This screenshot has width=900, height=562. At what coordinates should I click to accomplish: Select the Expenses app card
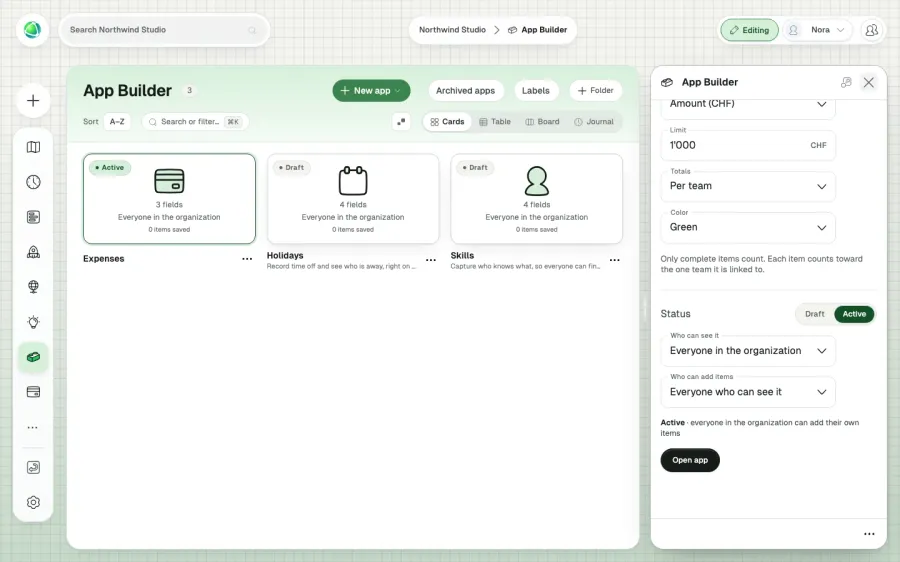click(x=169, y=199)
